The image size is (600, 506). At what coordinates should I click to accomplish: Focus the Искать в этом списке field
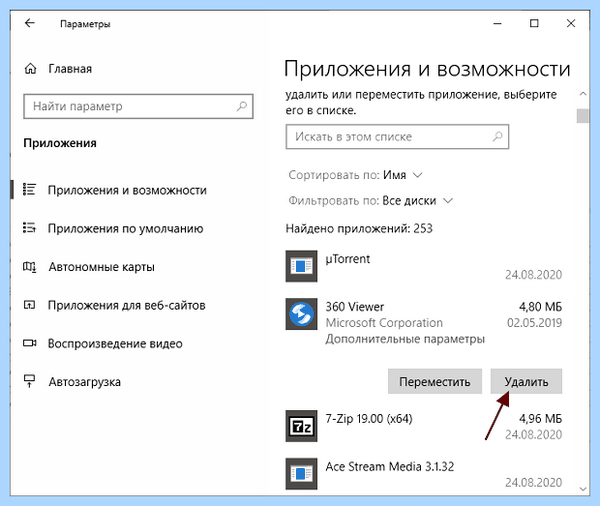pos(397,137)
